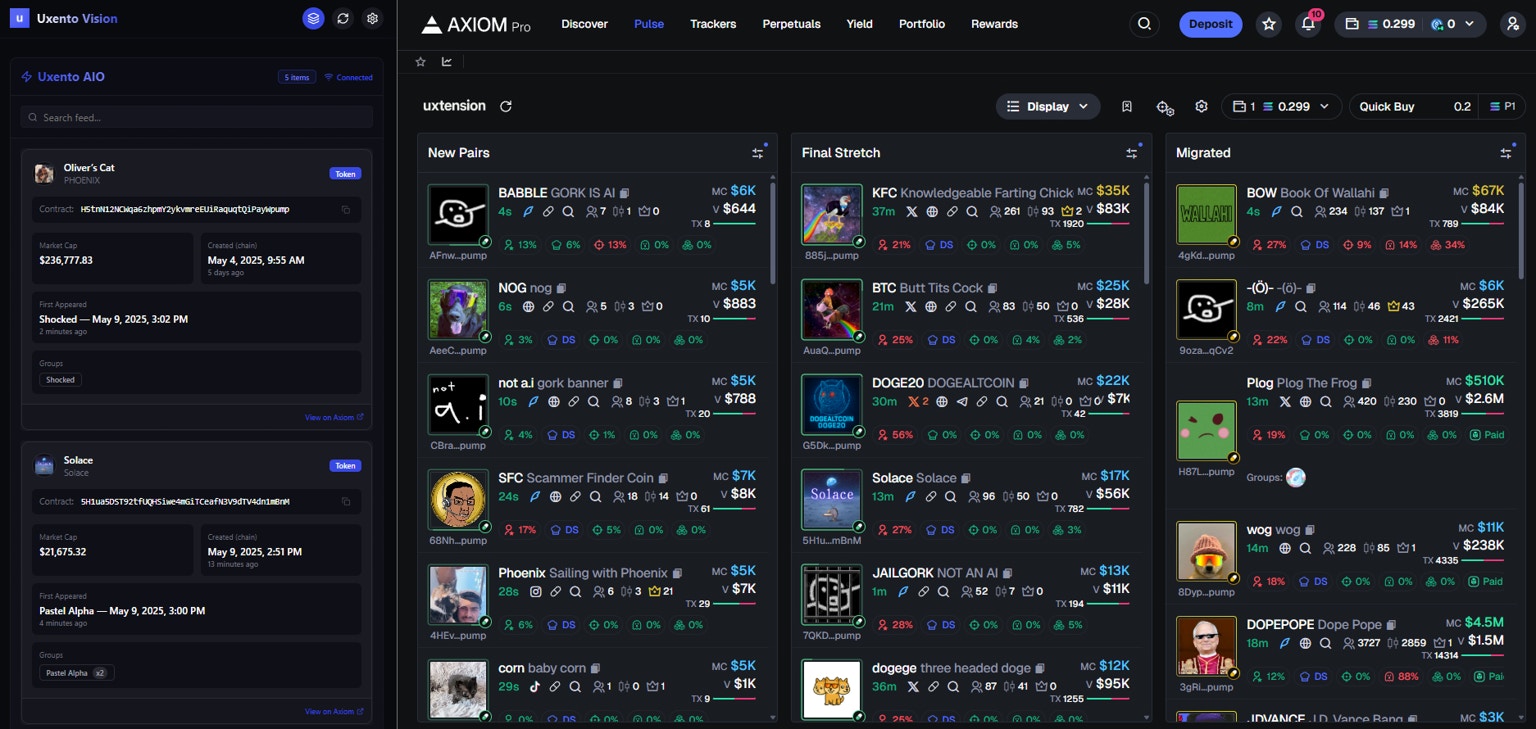The image size is (1536, 729).
Task: Click the refresh icon next to uxtension
Action: pyautogui.click(x=506, y=106)
